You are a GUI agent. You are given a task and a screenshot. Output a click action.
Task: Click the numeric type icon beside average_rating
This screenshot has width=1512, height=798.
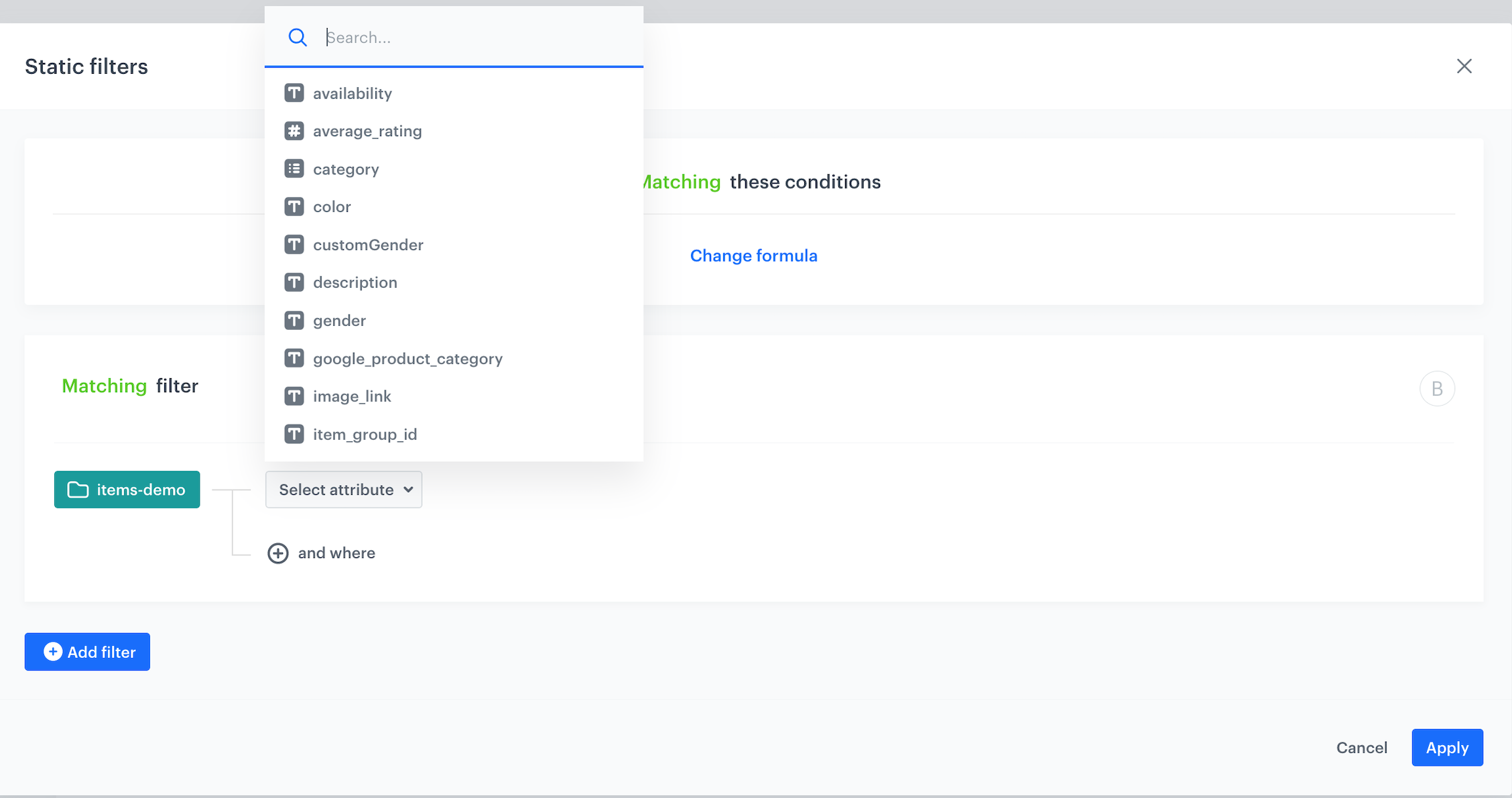(x=294, y=131)
